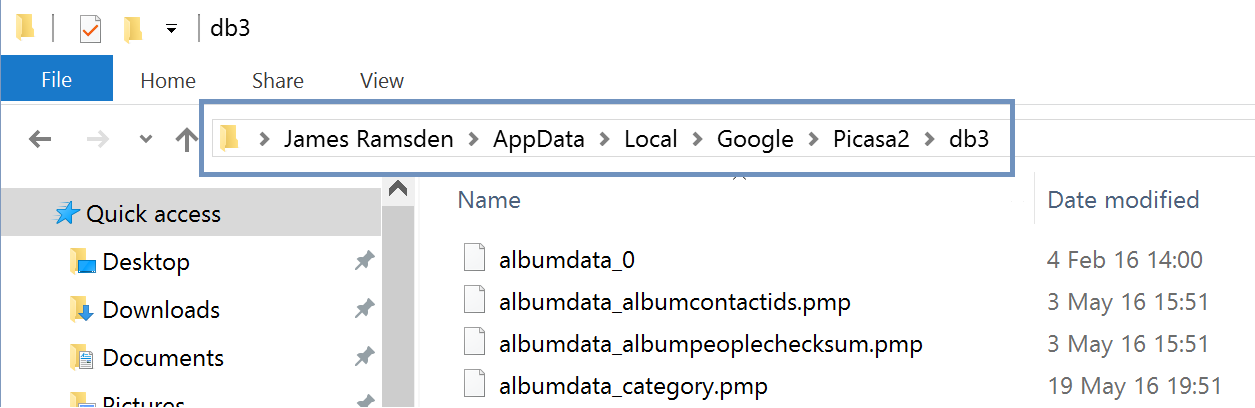Viewport: 1255px width, 408px height.
Task: Click AppData in the address path
Action: click(x=538, y=139)
